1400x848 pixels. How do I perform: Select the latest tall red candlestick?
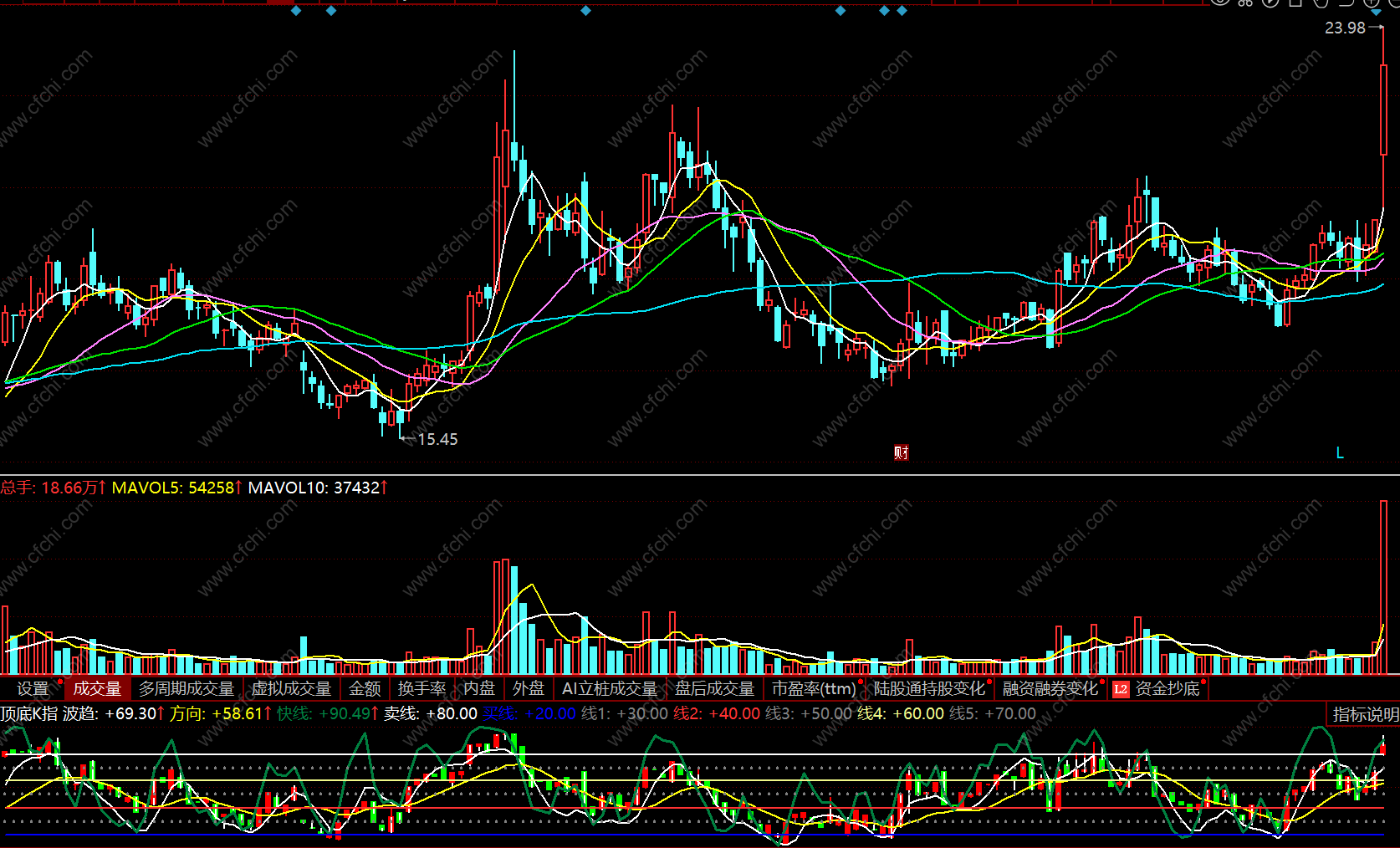1383,109
